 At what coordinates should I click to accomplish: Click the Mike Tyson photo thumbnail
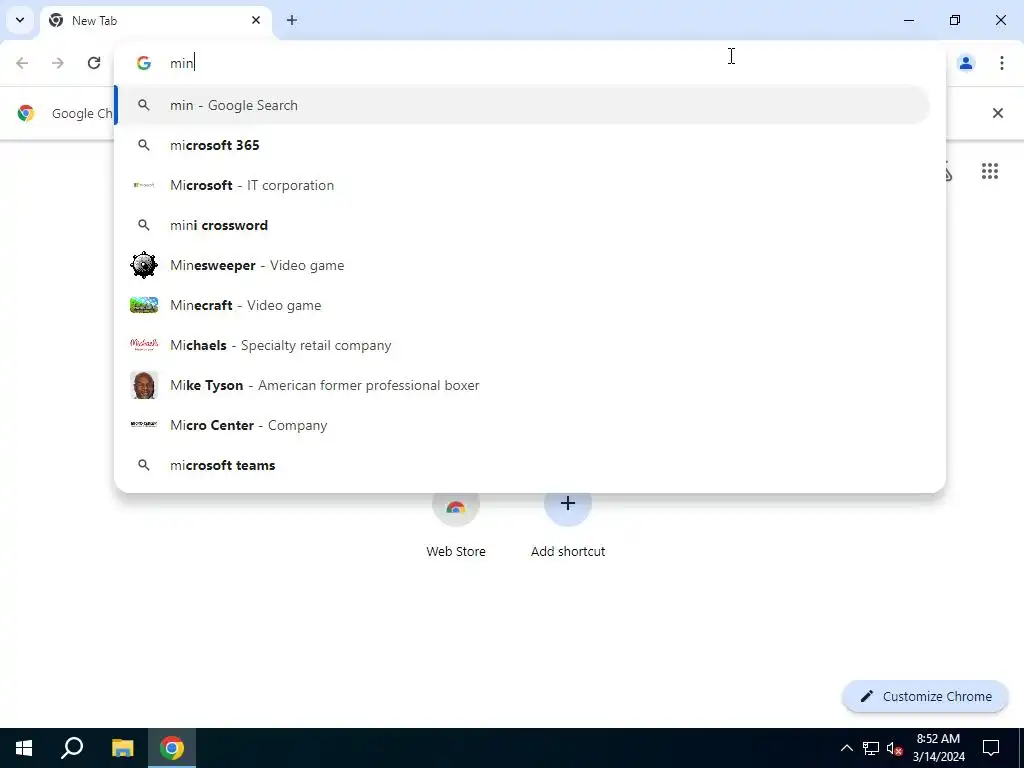coord(144,385)
